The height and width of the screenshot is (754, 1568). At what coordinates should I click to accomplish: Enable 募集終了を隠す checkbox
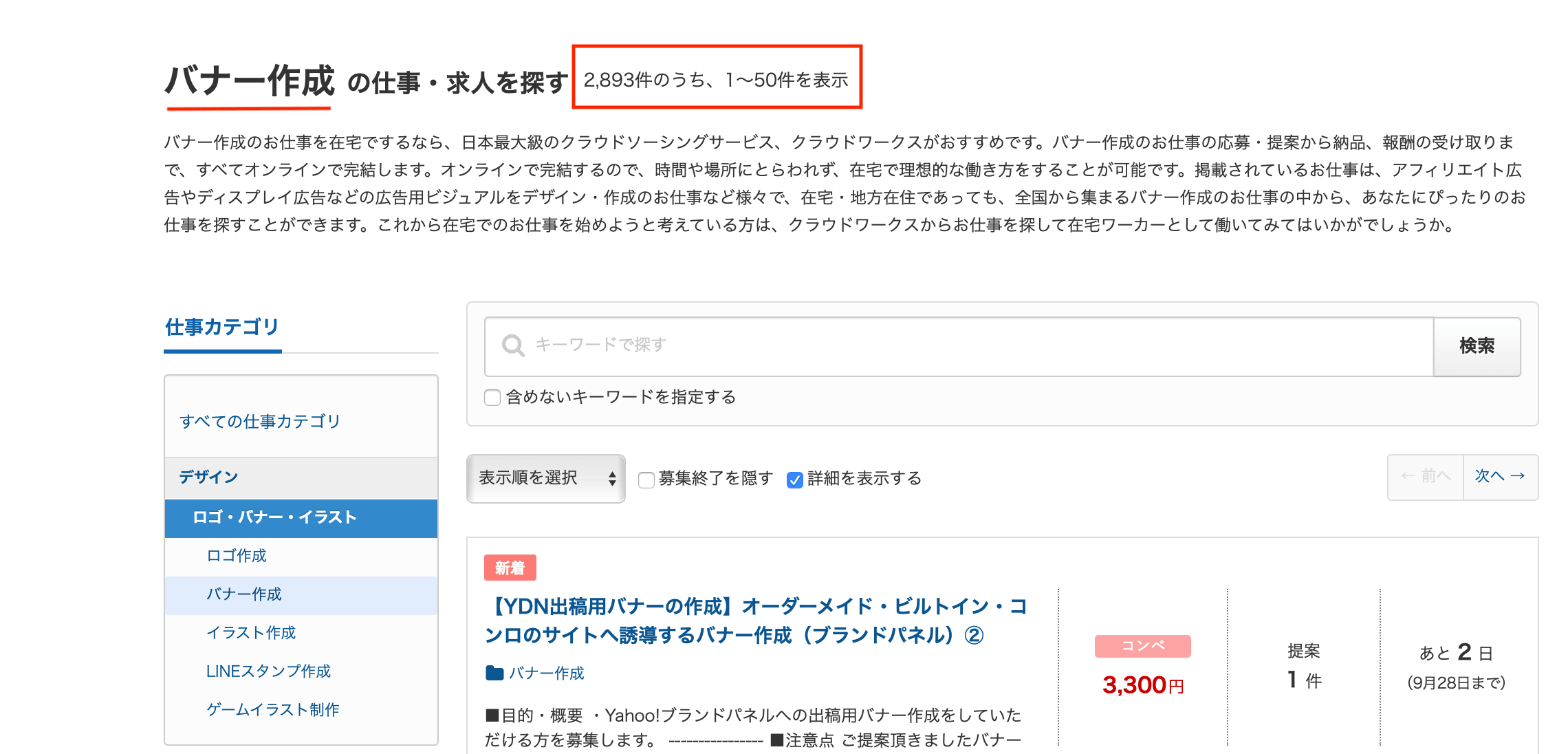click(646, 480)
